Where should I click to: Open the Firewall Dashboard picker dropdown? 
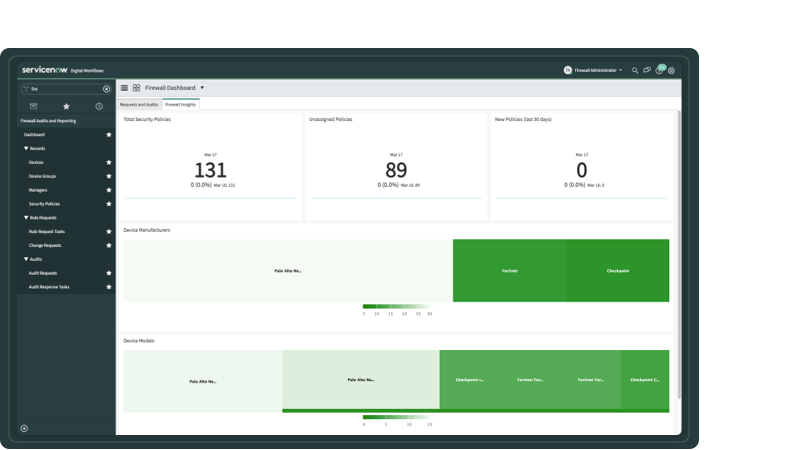204,88
